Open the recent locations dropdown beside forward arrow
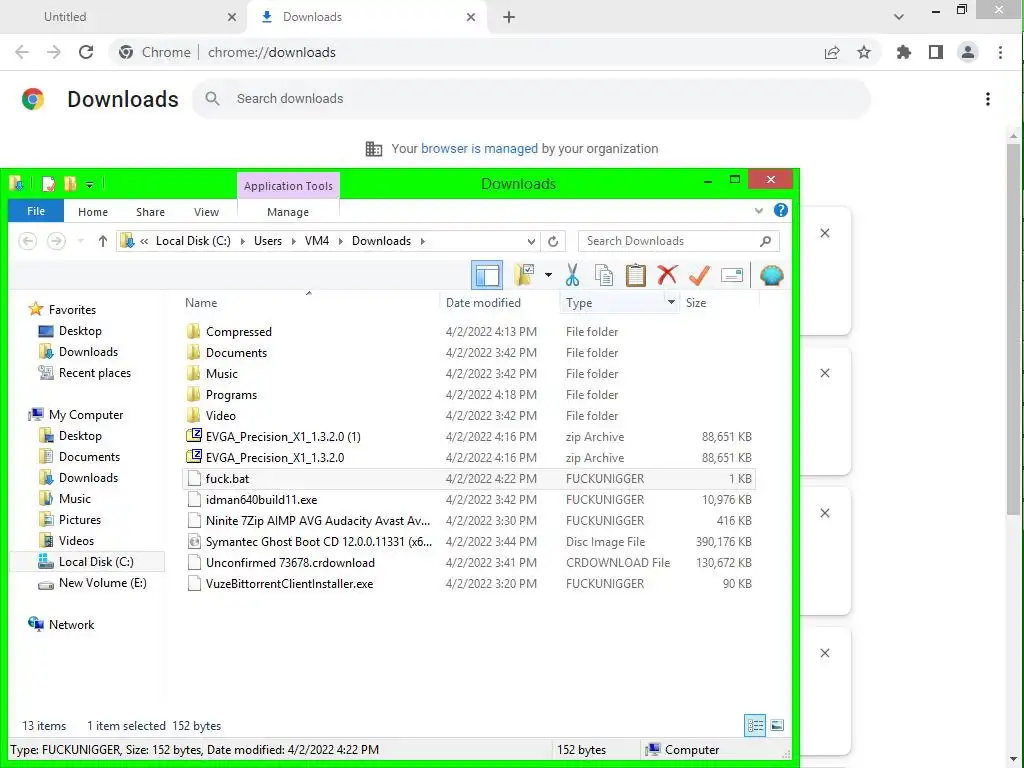This screenshot has width=1024, height=768. (80, 241)
